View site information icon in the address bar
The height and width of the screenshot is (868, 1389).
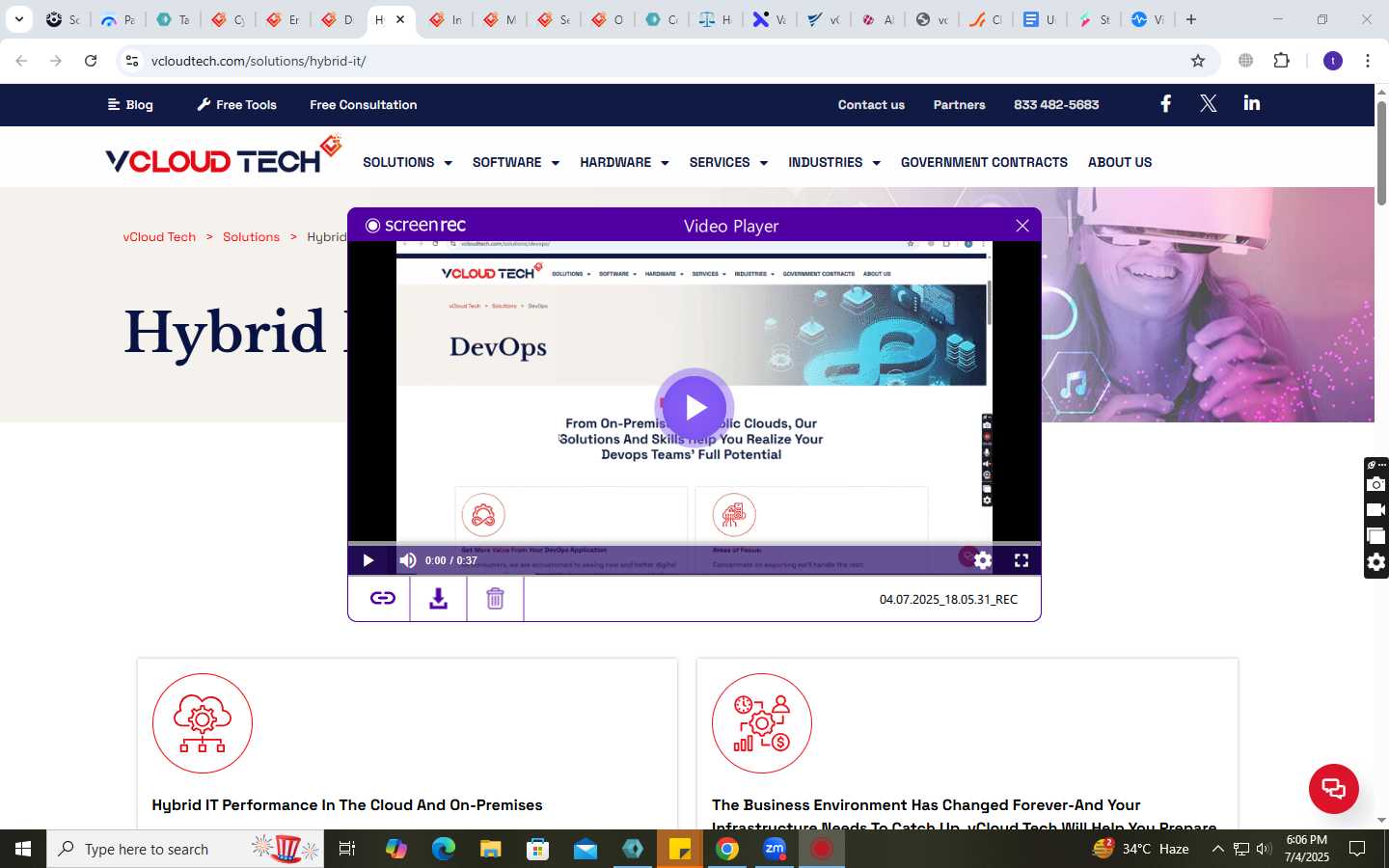pos(132,61)
